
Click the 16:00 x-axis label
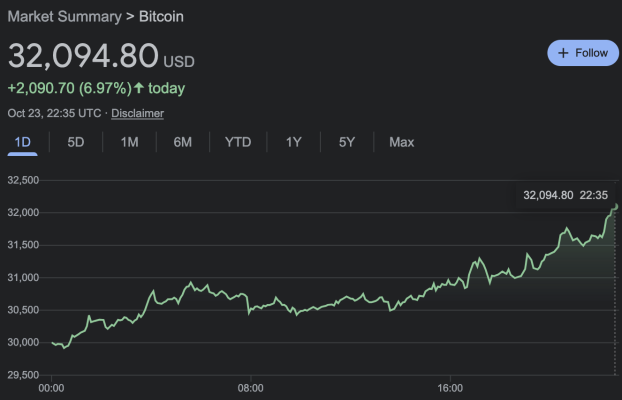(450, 388)
